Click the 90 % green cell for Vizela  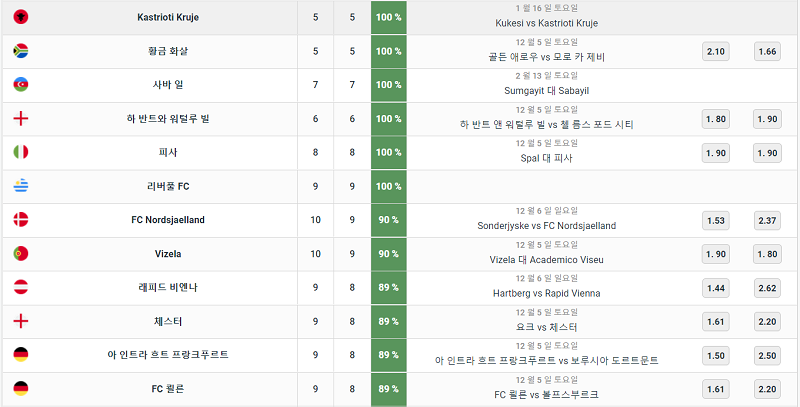pyautogui.click(x=389, y=254)
